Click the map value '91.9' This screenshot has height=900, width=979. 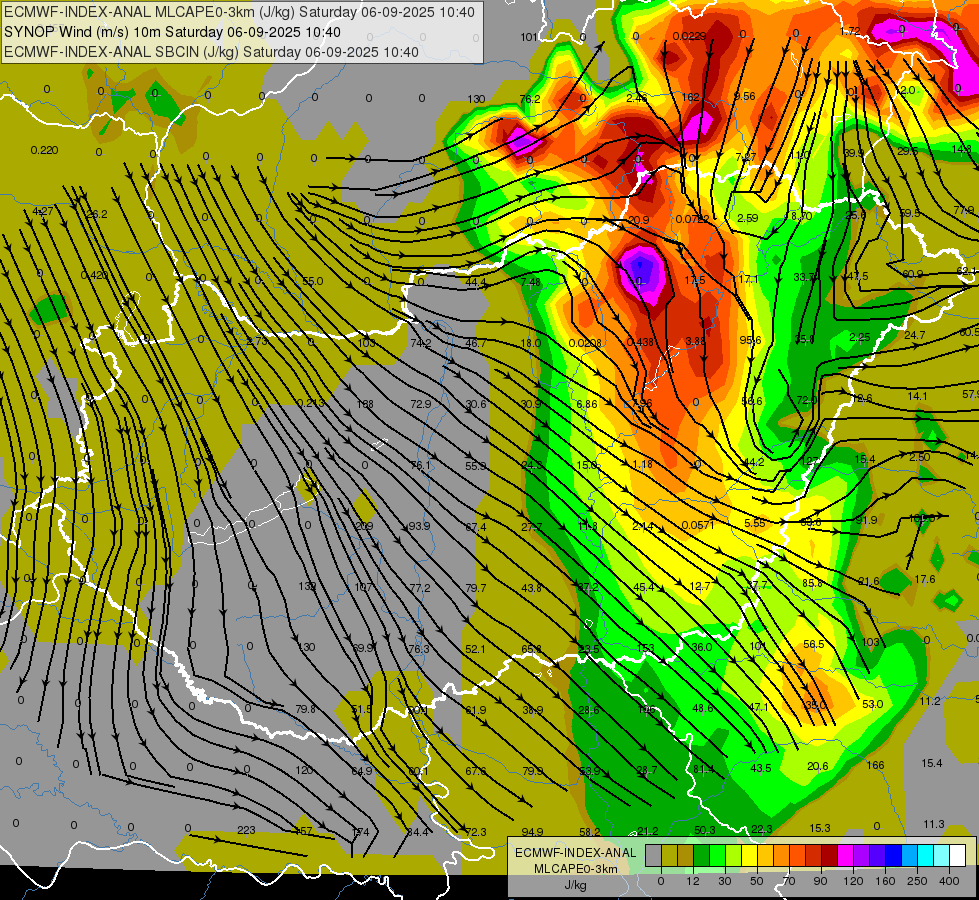coord(867,520)
